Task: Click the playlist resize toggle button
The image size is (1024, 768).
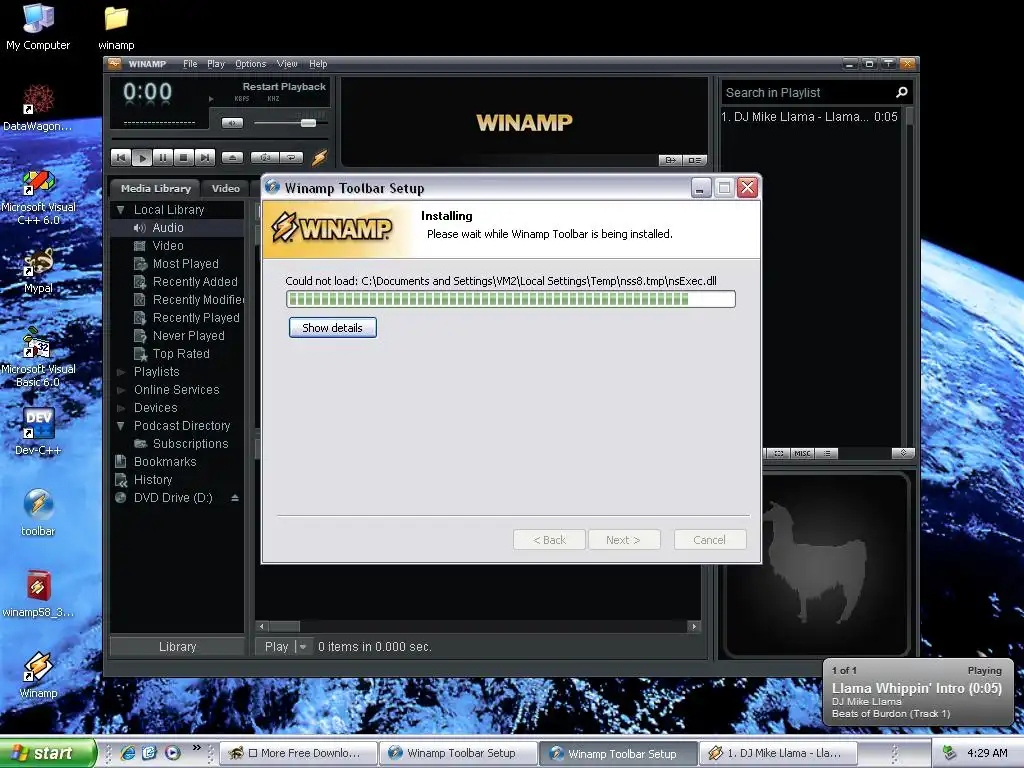Action: (x=903, y=453)
